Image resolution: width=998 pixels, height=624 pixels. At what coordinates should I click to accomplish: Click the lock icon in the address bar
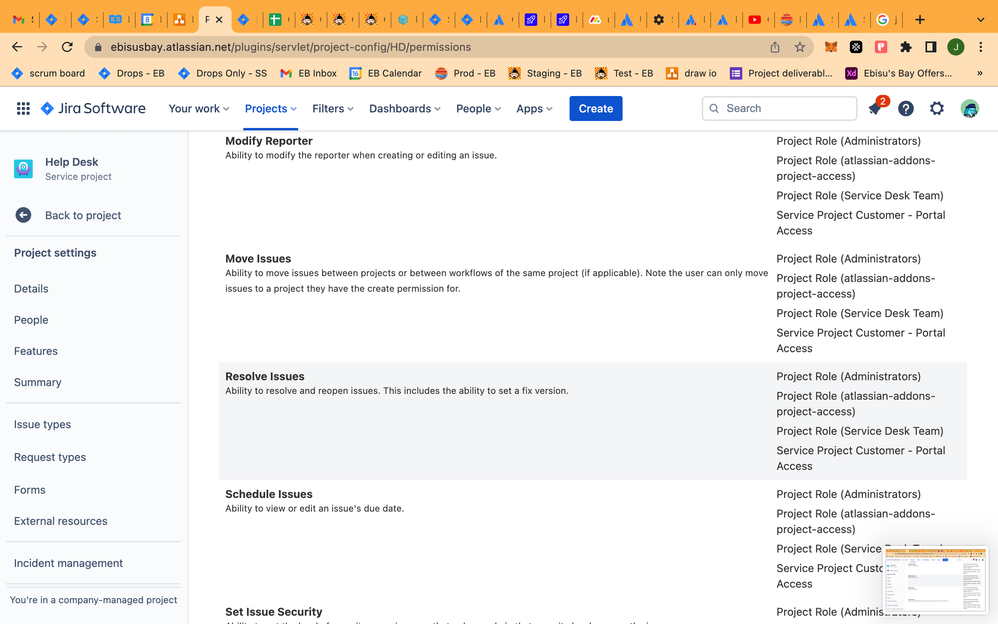(97, 47)
